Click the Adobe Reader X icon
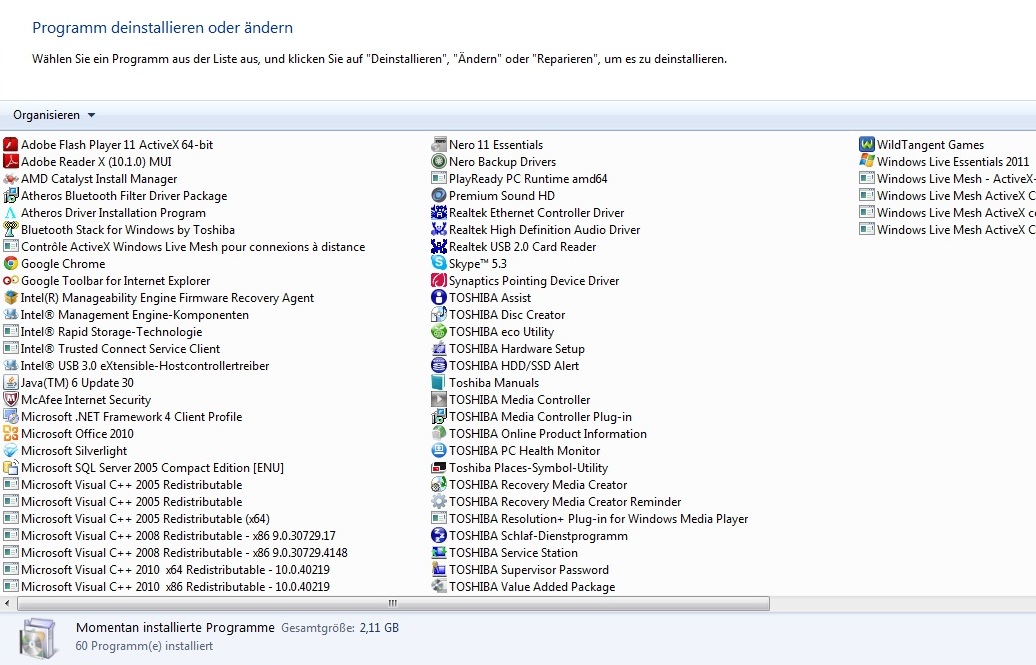This screenshot has width=1036, height=665. click(x=11, y=161)
